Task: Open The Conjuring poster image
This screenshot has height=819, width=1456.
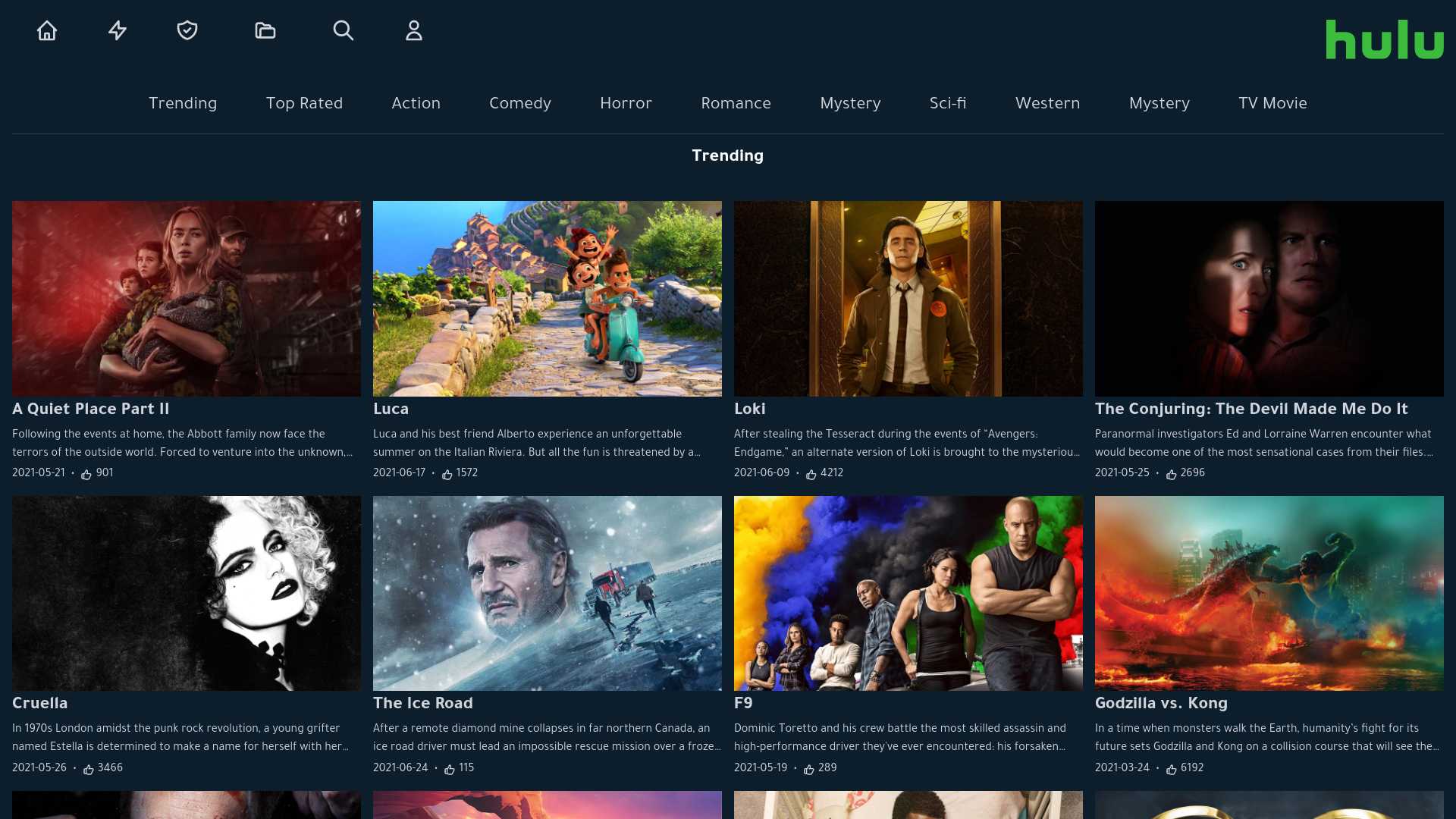Action: (x=1269, y=298)
